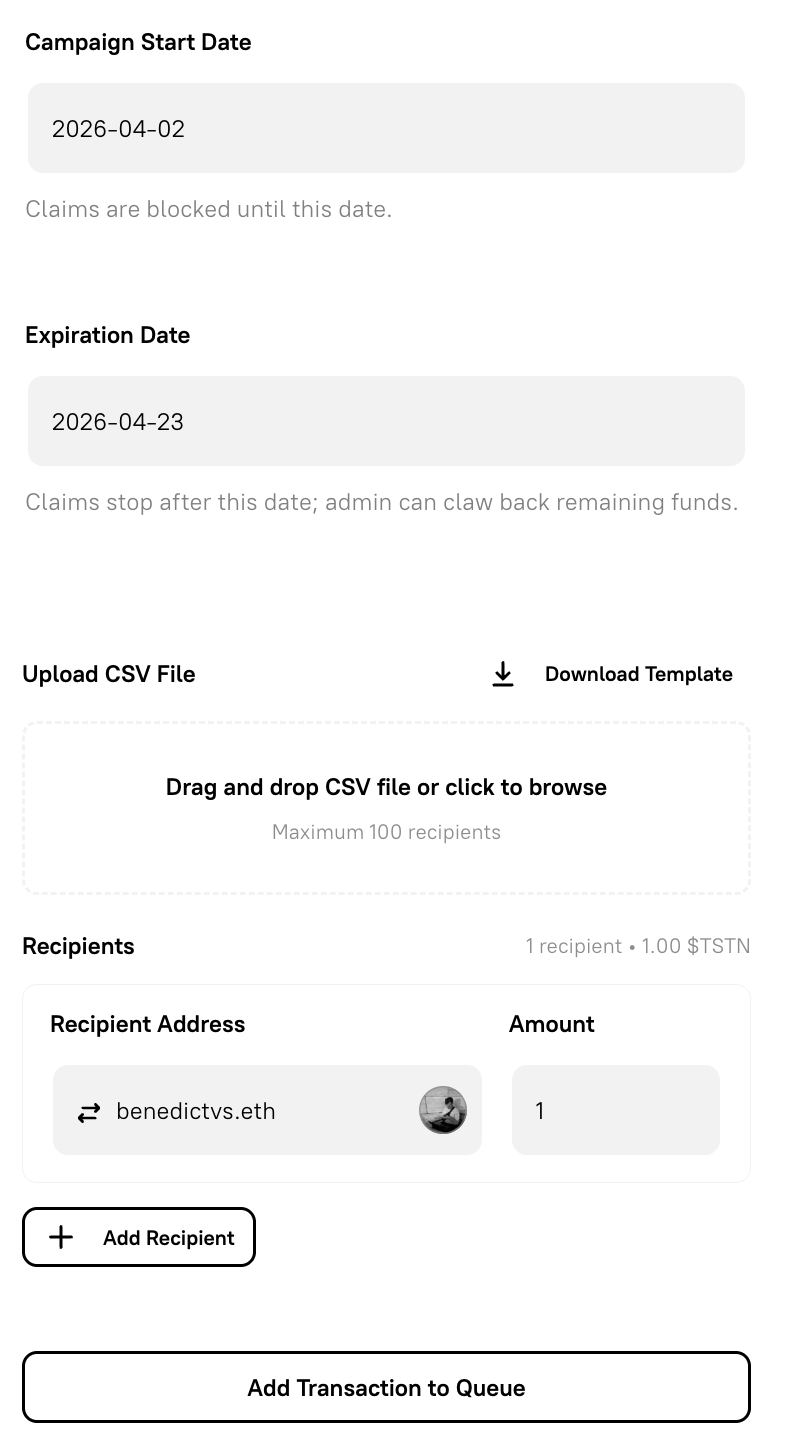This screenshot has height=1444, width=808.
Task: Click the Recipients section heading
Action: pos(78,946)
